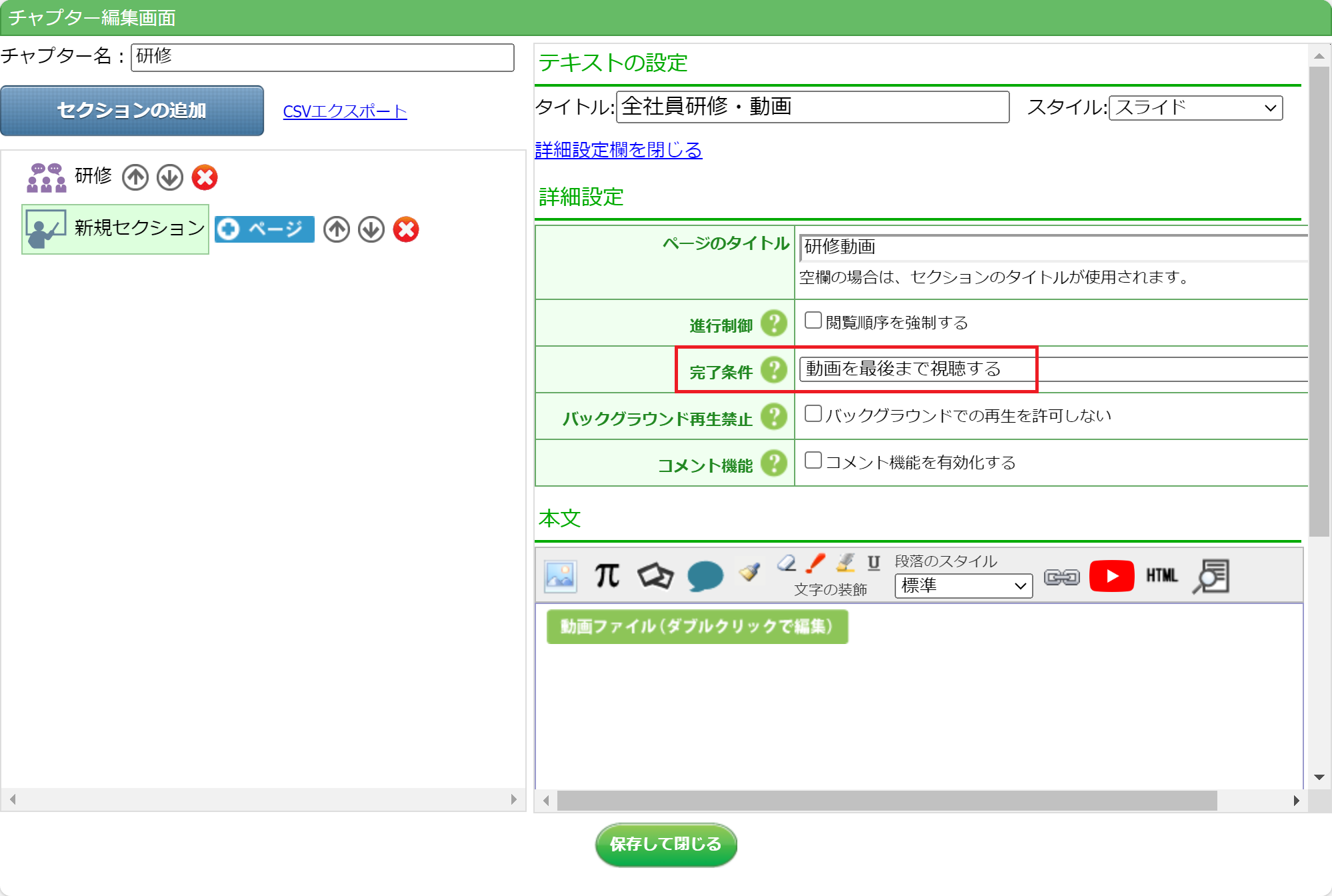1332x896 pixels.
Task: Enable 閲覧順序を強制する checkbox
Action: [x=813, y=321]
